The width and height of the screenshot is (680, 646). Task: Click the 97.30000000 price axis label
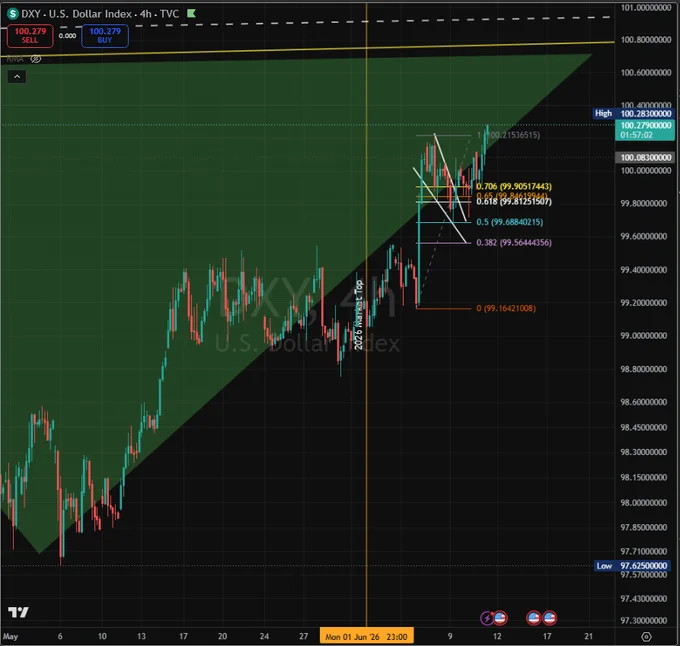click(x=644, y=620)
